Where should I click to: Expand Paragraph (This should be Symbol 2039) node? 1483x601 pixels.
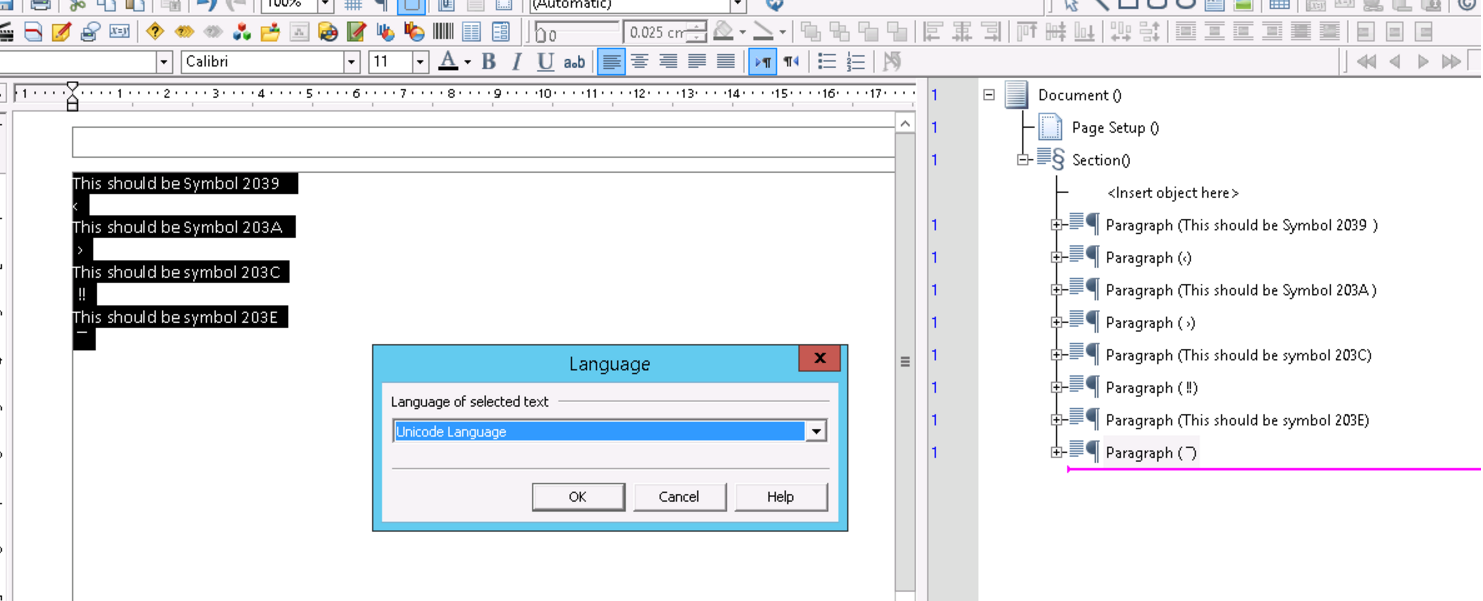pyautogui.click(x=1057, y=225)
